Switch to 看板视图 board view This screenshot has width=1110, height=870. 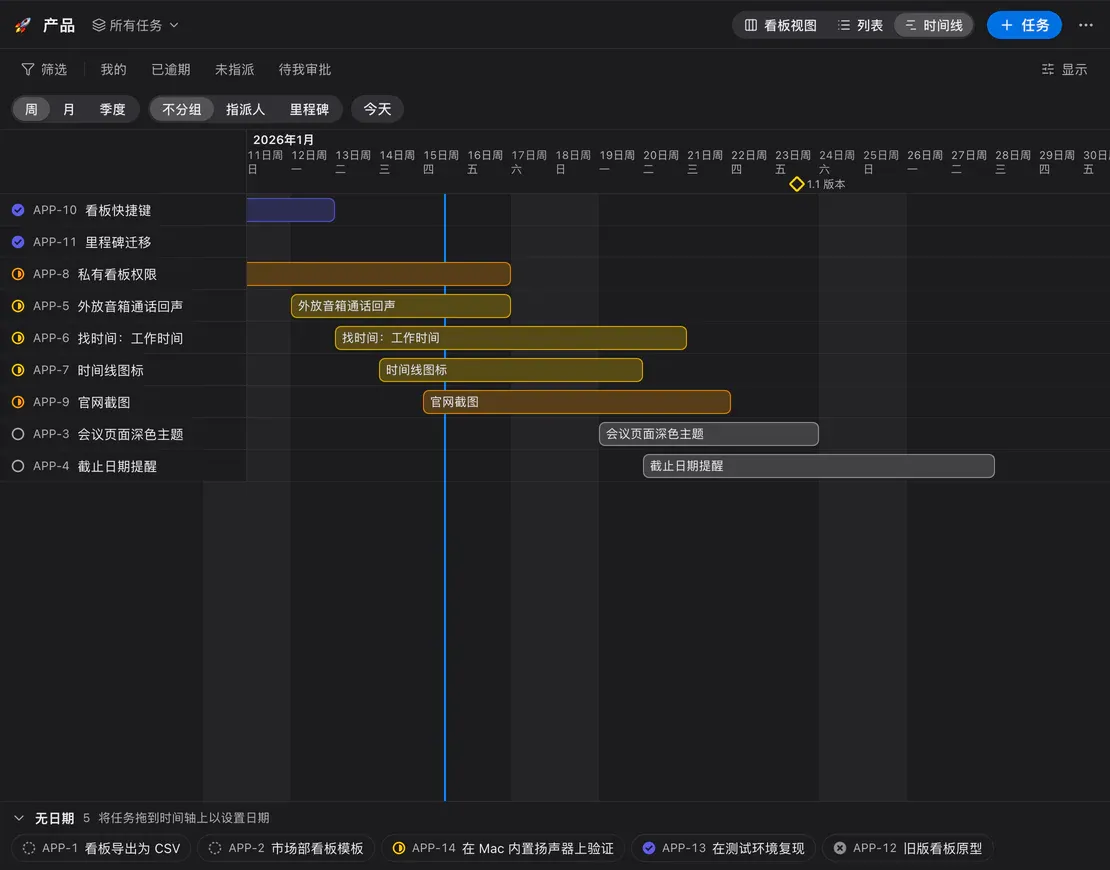[x=780, y=25]
